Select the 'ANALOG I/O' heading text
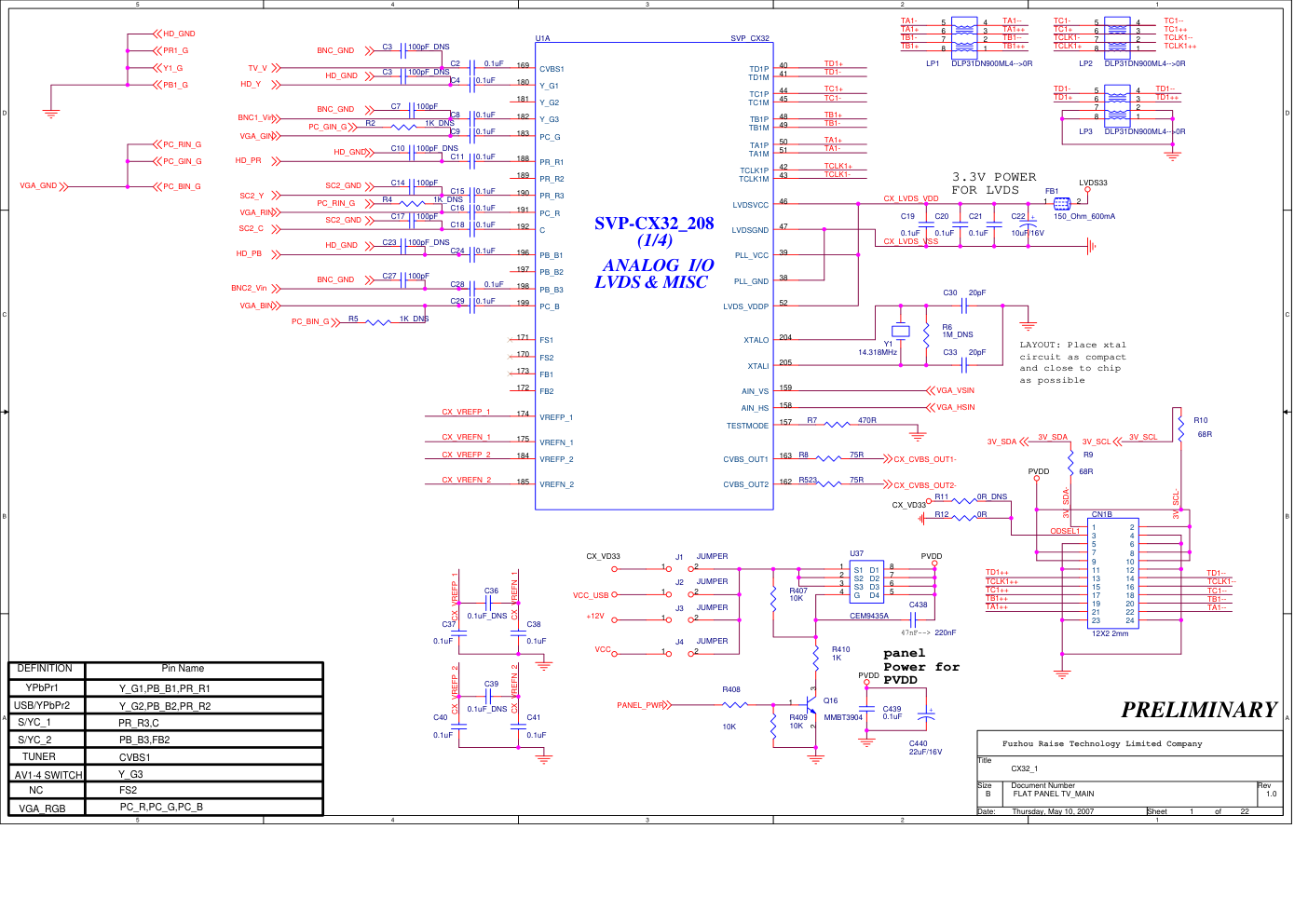 [x=658, y=265]
